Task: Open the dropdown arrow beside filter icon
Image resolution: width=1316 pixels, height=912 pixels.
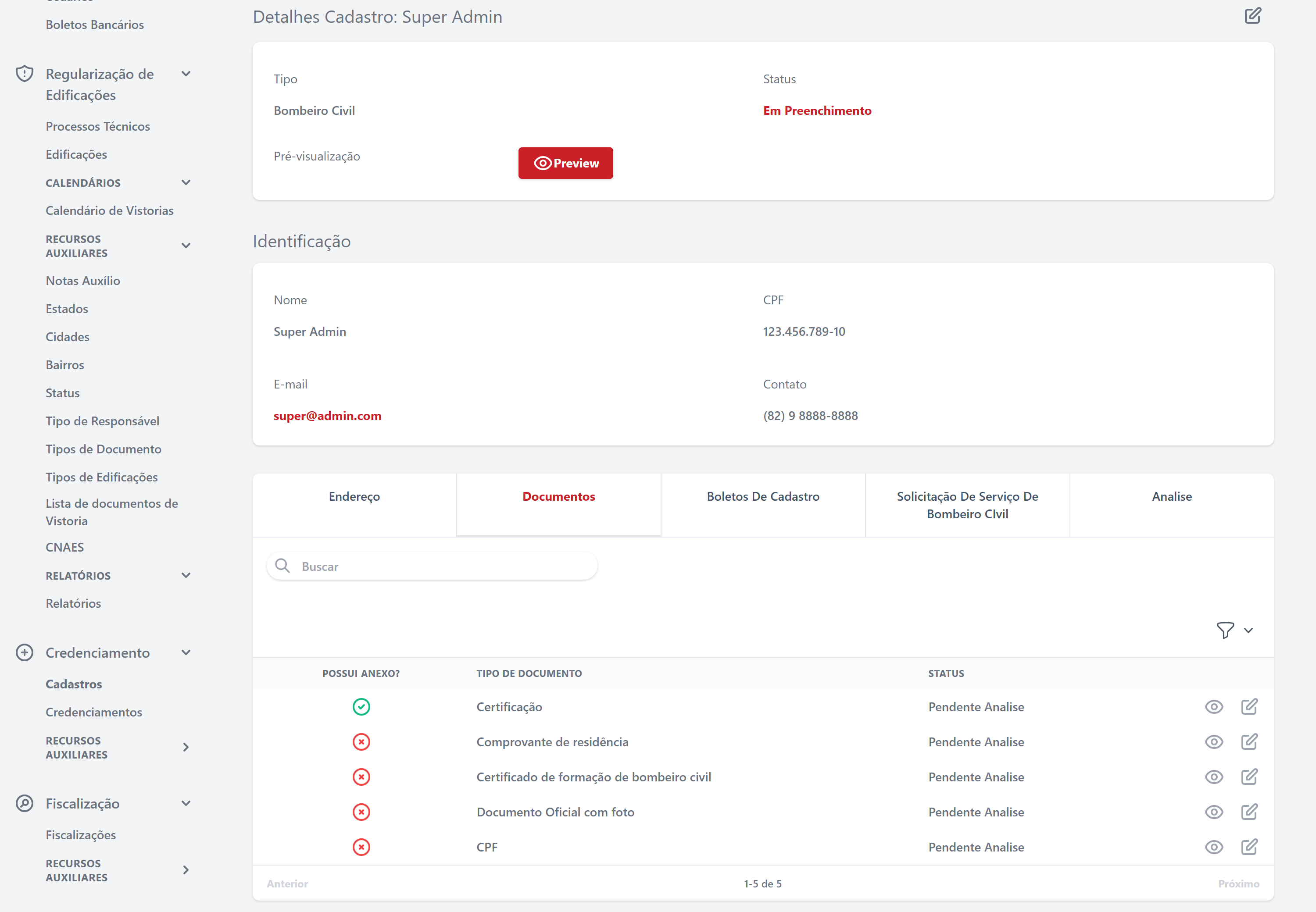Action: [1248, 630]
